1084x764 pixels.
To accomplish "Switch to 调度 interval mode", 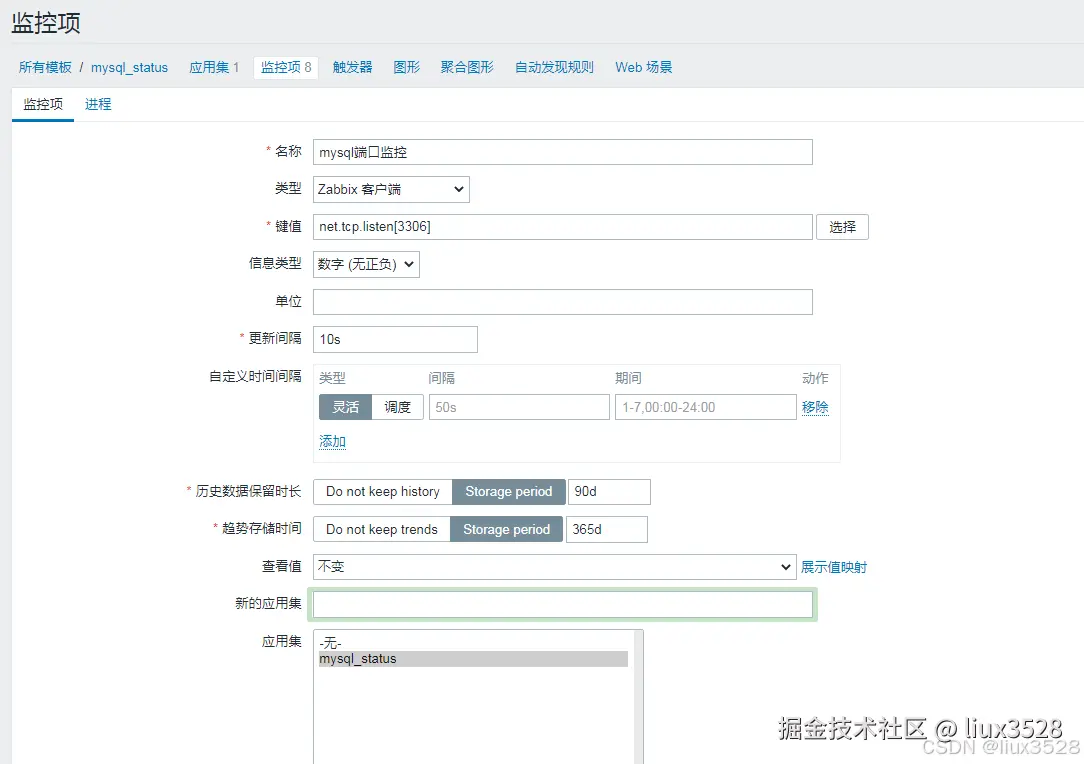I will 398,407.
